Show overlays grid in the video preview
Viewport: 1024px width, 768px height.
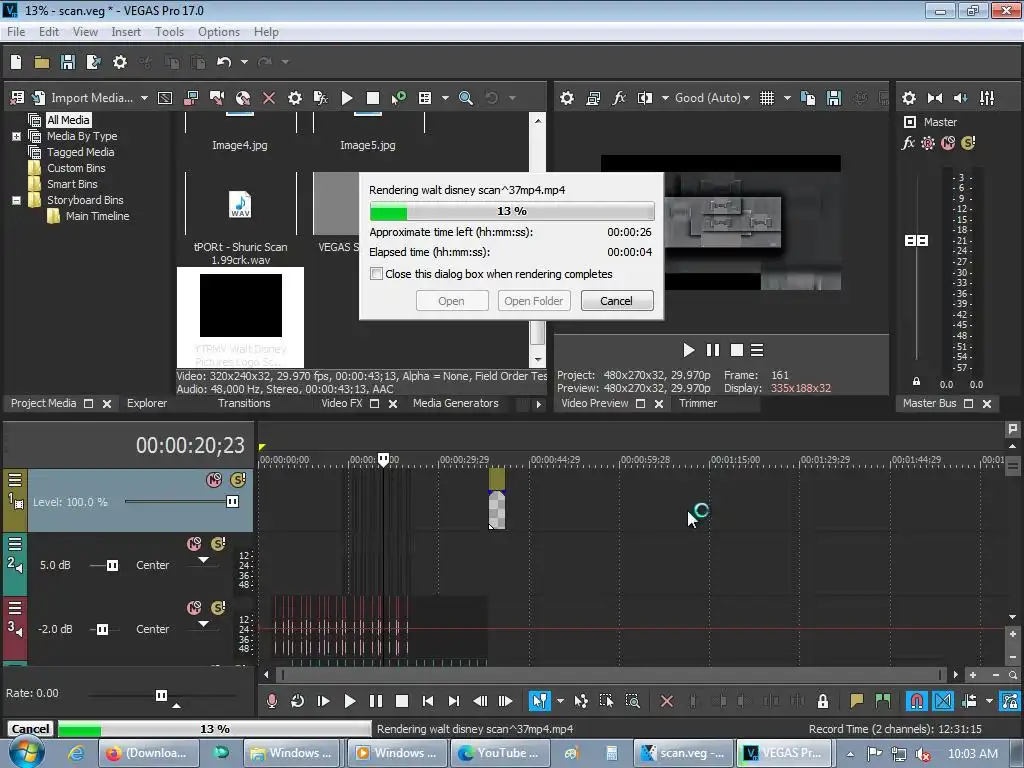pyautogui.click(x=767, y=98)
